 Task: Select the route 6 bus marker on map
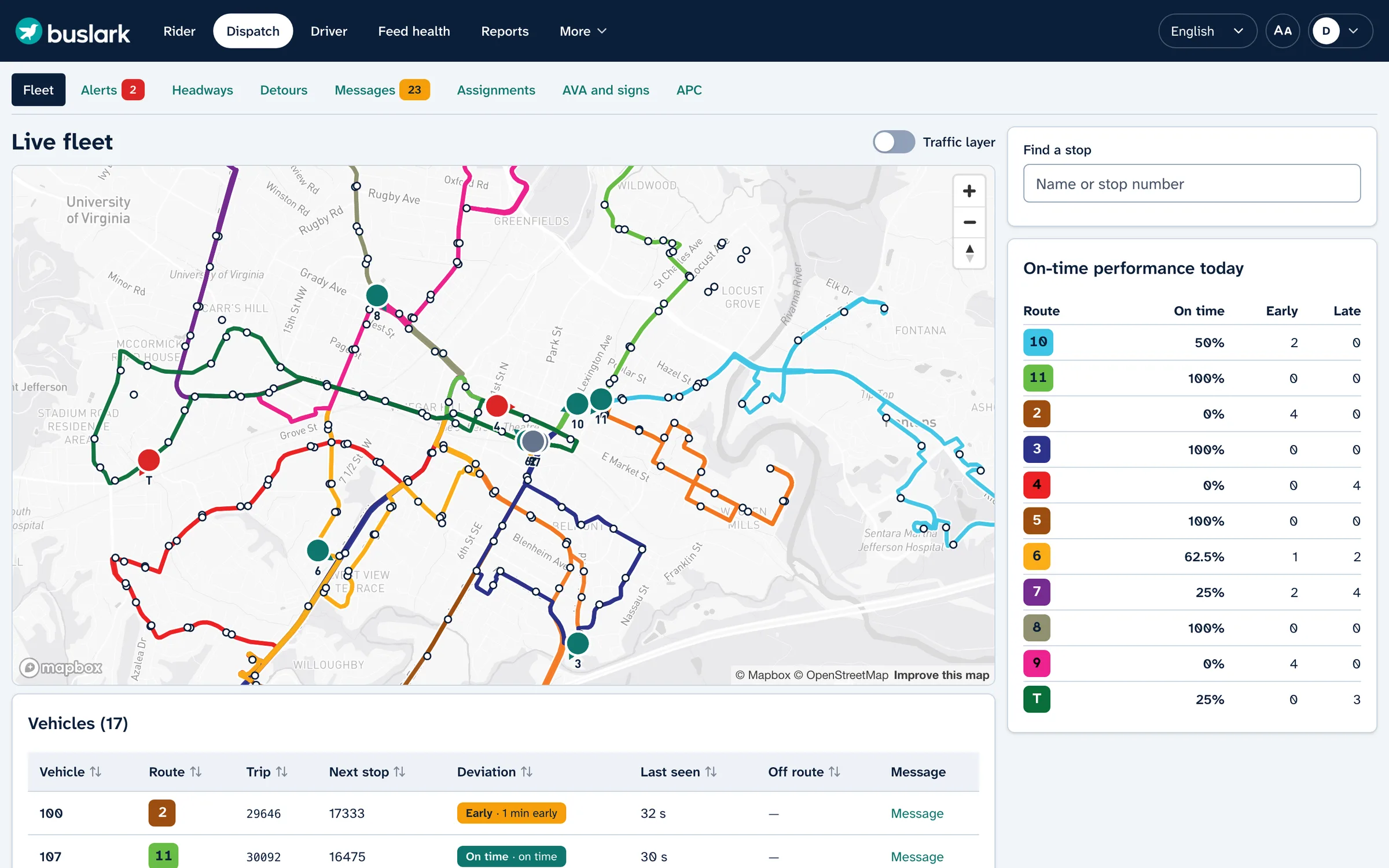point(318,550)
